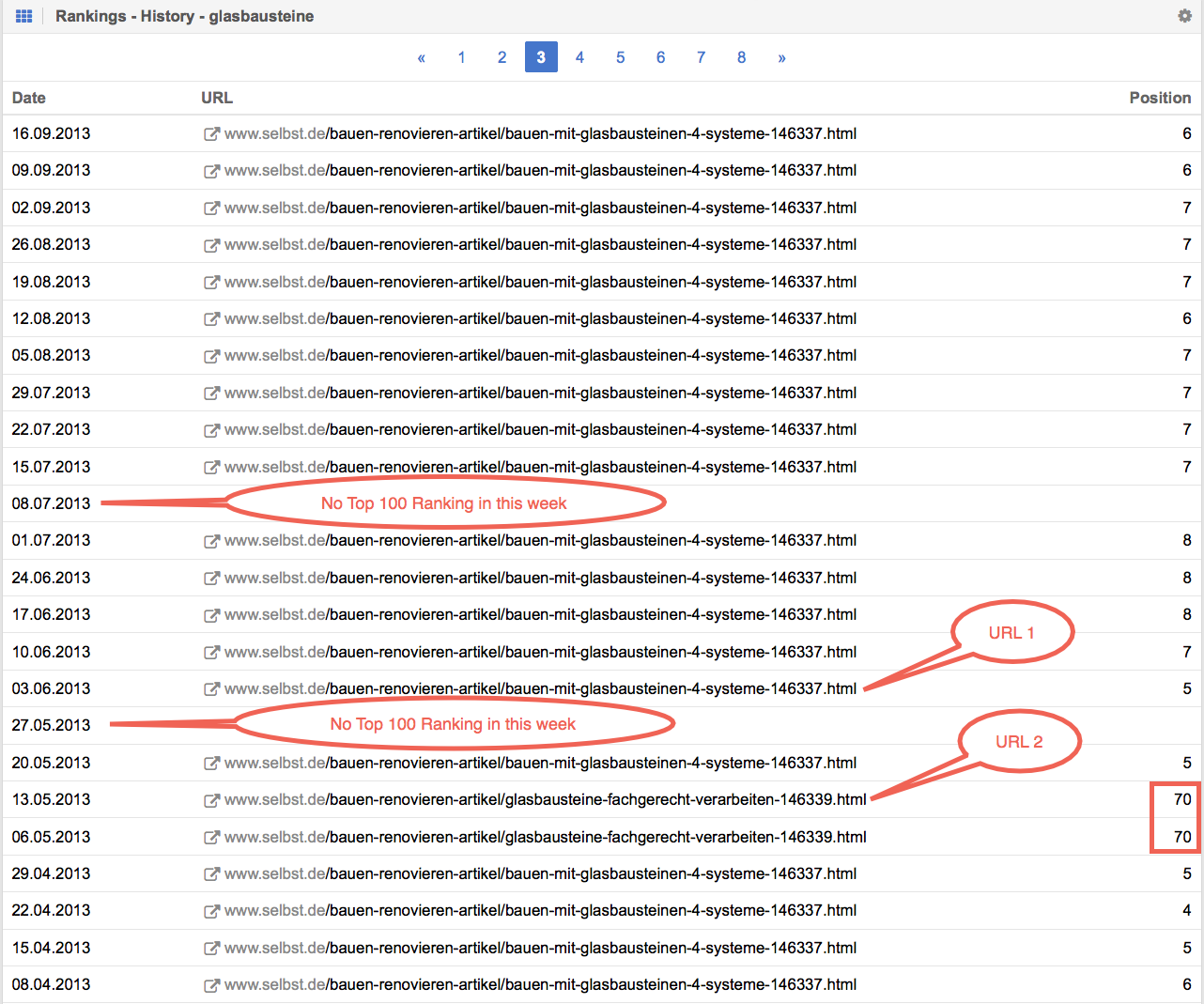Click the grid icon beside Rankings title
This screenshot has height=1004, width=1204.
pyautogui.click(x=24, y=16)
